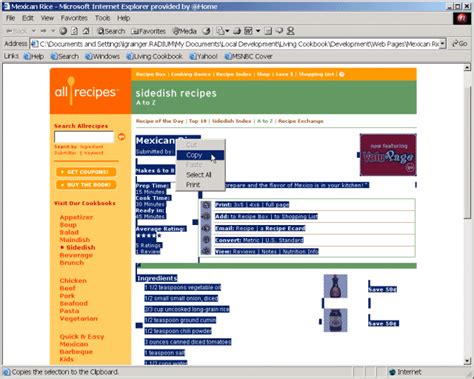Click the History toolbar icon
This screenshot has width=474, height=379.
coord(207,31)
